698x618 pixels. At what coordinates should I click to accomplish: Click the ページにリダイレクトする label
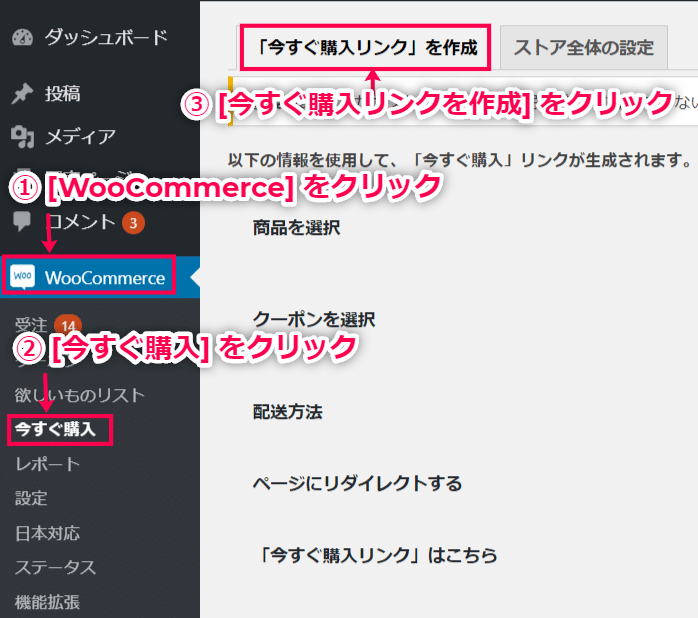tap(357, 483)
